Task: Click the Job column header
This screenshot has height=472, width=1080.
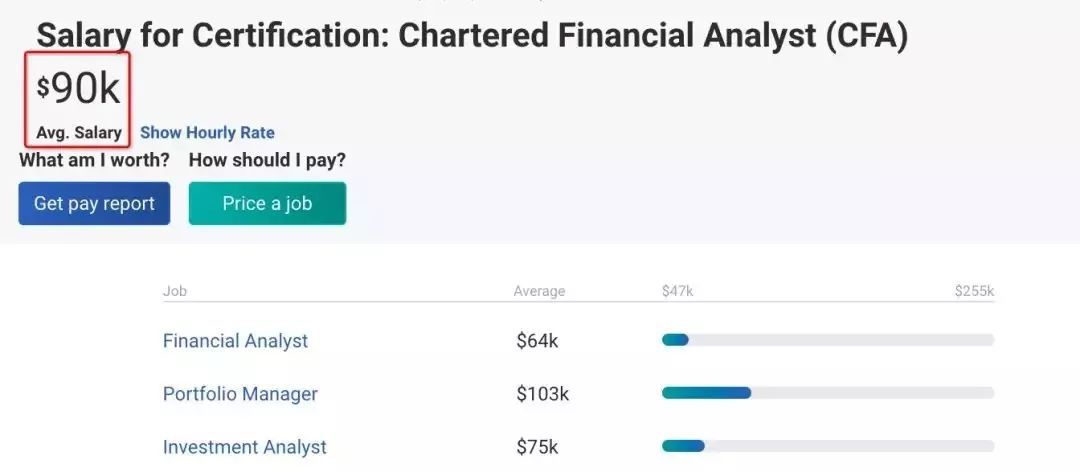Action: pyautogui.click(x=175, y=292)
